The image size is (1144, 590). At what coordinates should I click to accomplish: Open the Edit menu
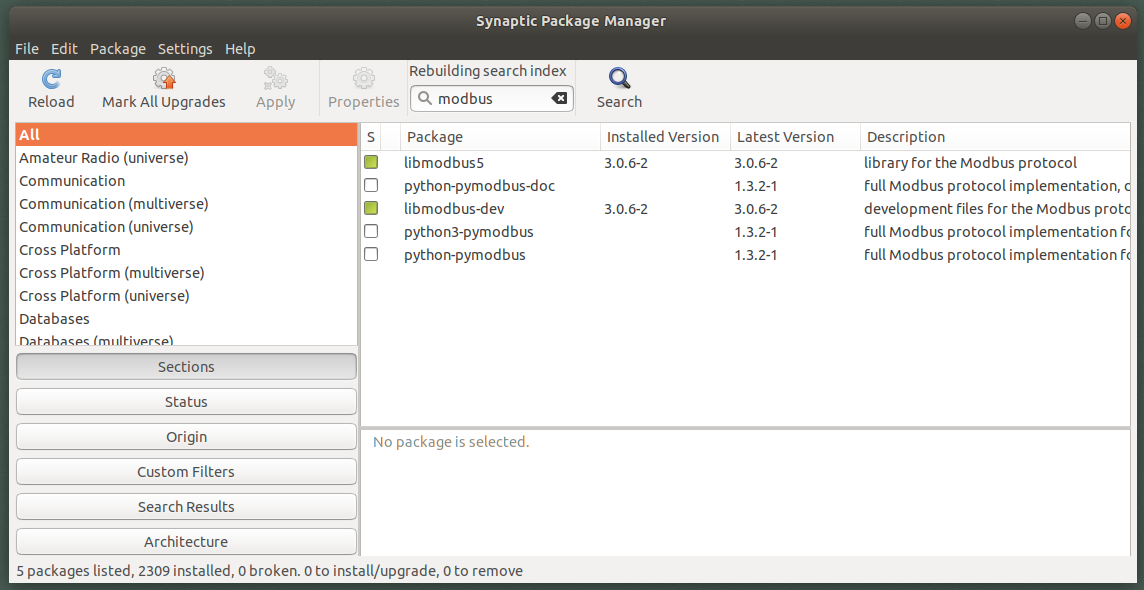coord(64,49)
